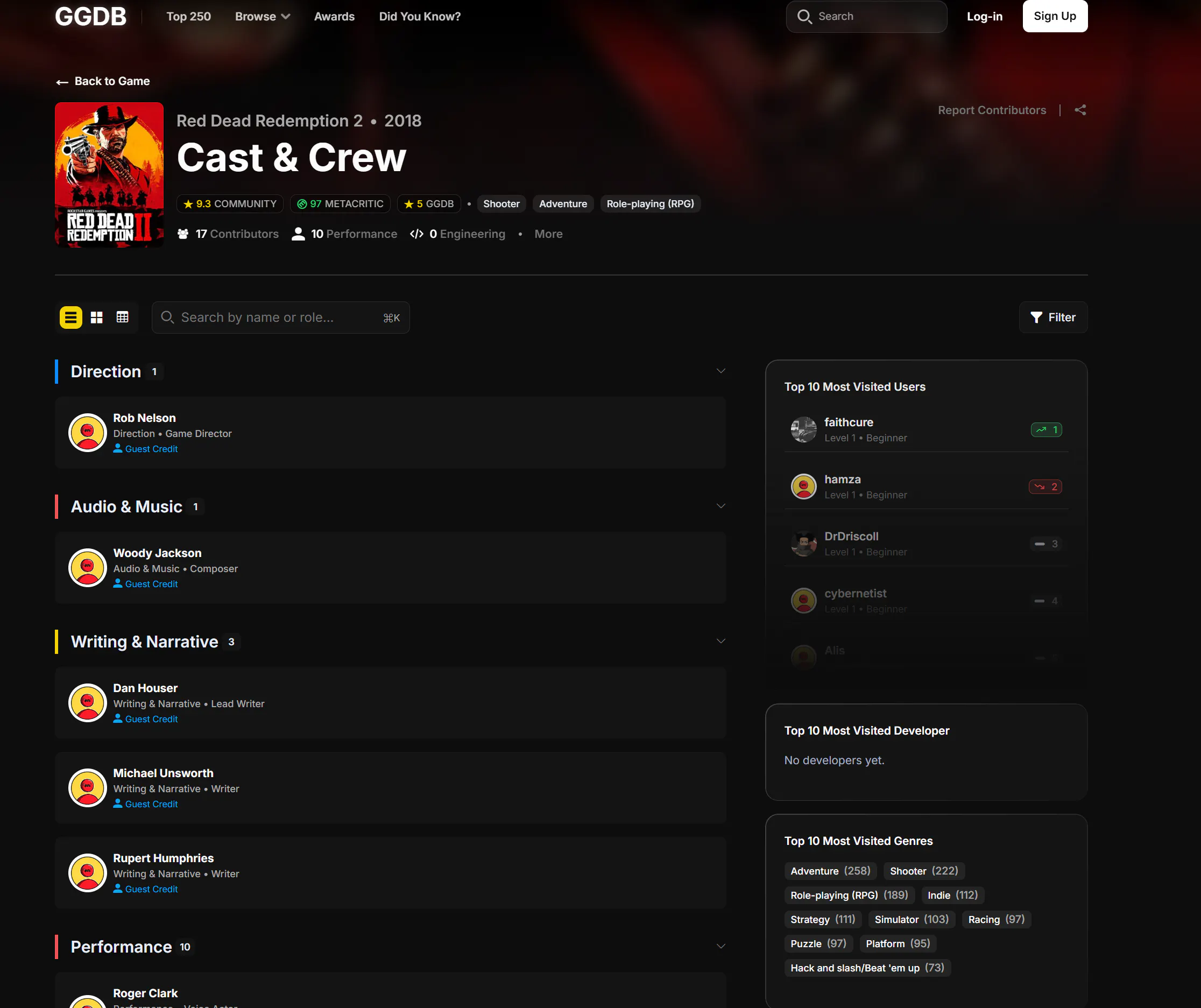Click the magnifier icon in the top search
Image resolution: width=1201 pixels, height=1008 pixels.
coord(804,17)
